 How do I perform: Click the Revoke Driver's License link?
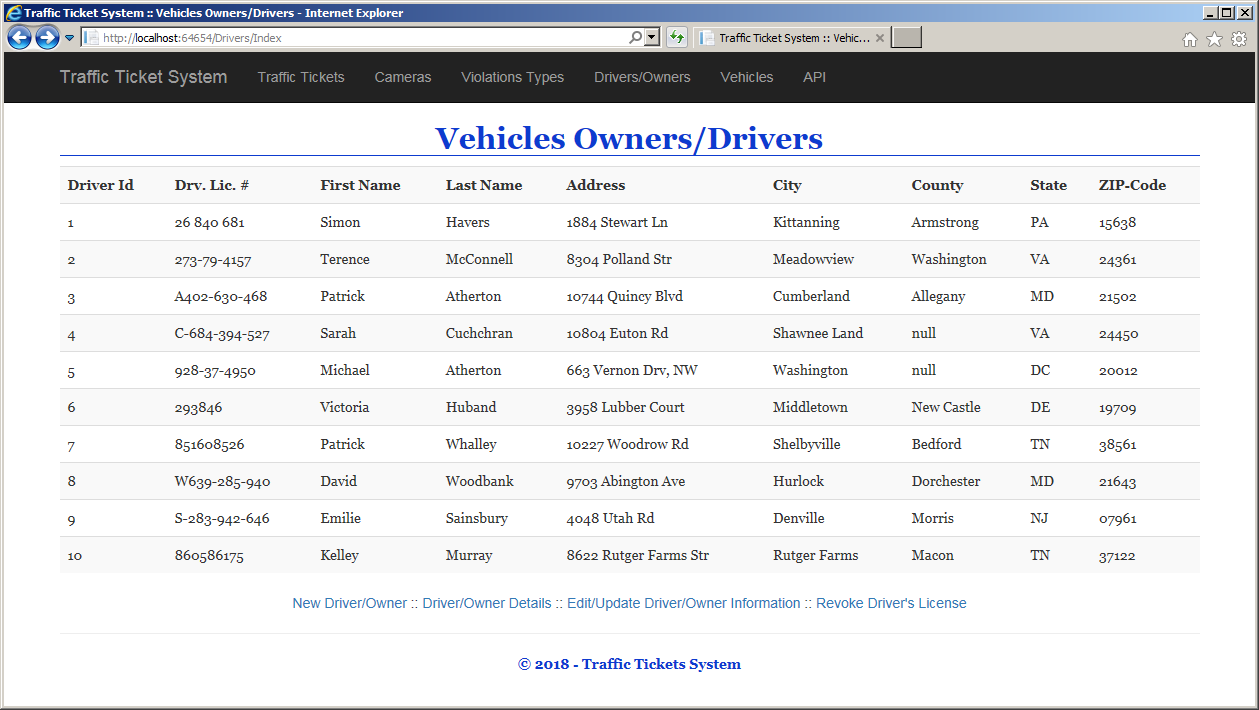click(x=891, y=603)
